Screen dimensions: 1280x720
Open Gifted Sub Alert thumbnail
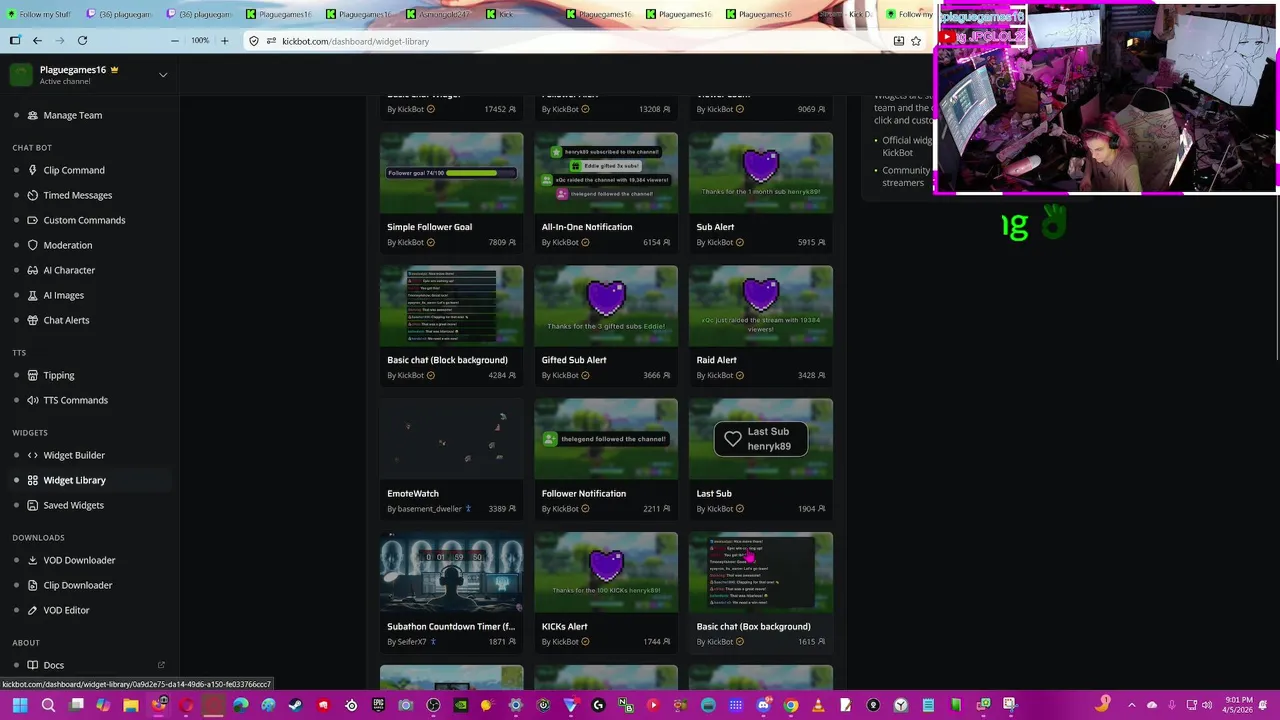pyautogui.click(x=606, y=305)
